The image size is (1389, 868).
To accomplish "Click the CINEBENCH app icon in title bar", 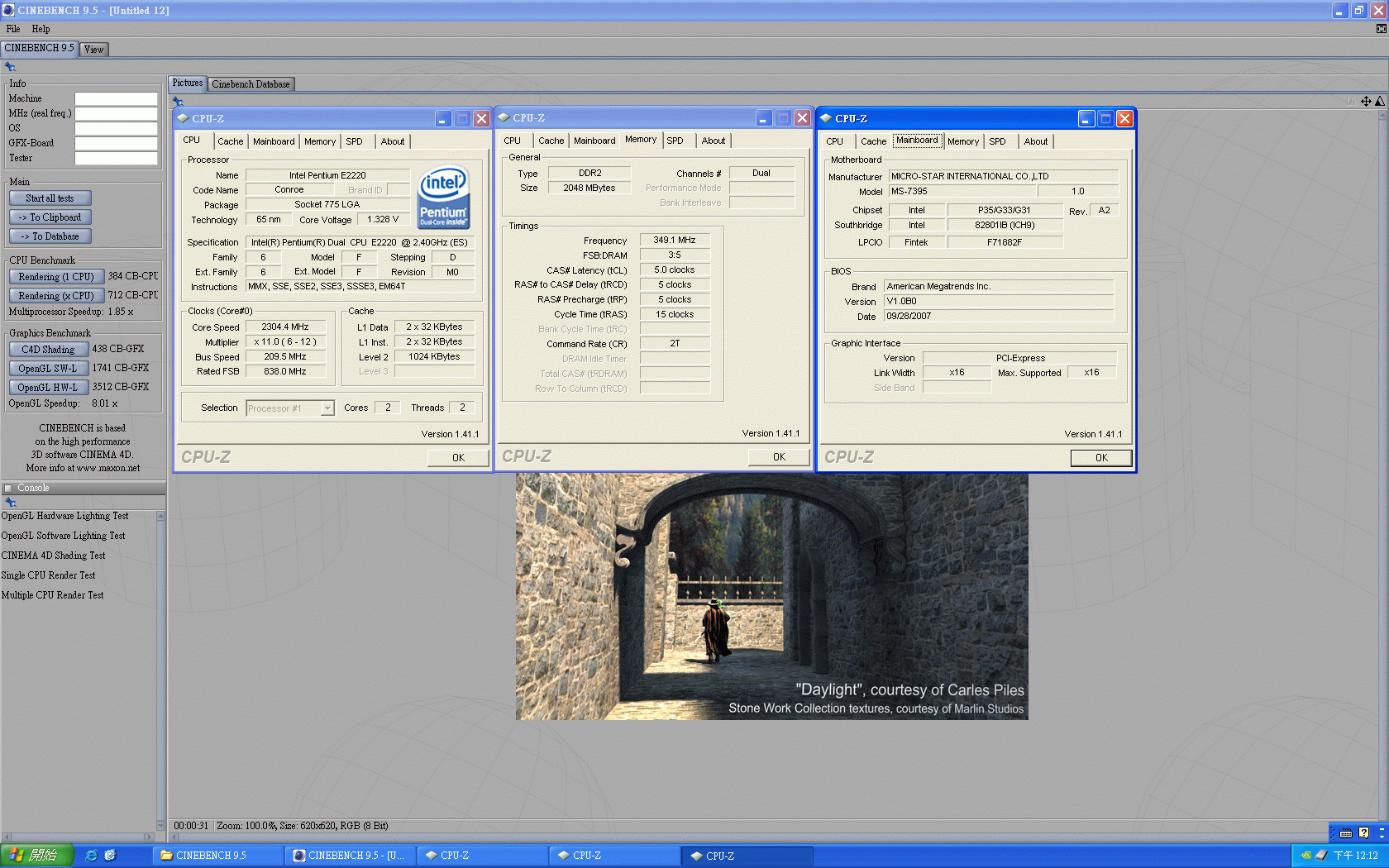I will click(x=8, y=10).
